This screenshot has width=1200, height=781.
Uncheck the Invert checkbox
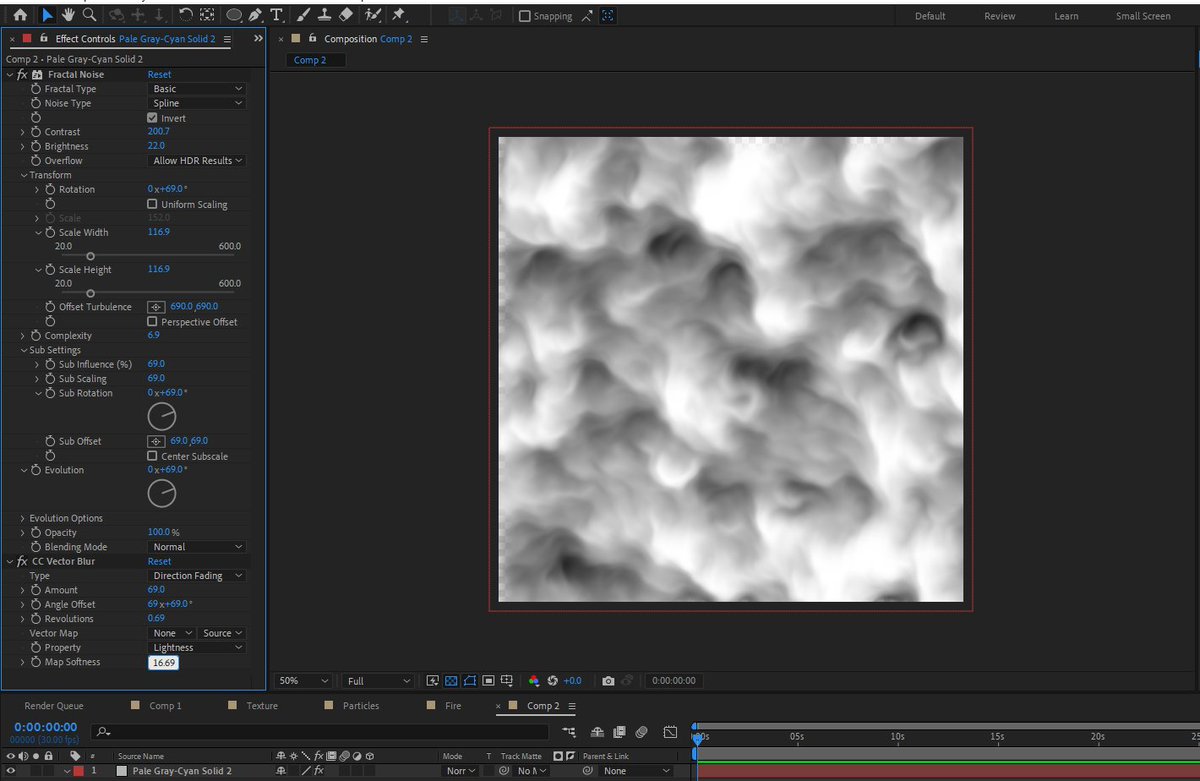point(152,118)
